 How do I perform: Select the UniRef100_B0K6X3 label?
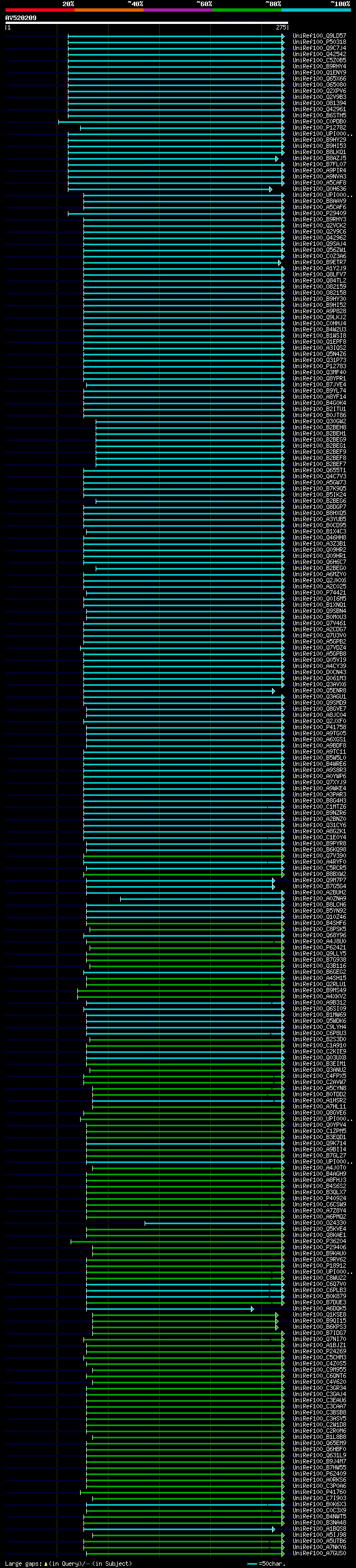319,1504
